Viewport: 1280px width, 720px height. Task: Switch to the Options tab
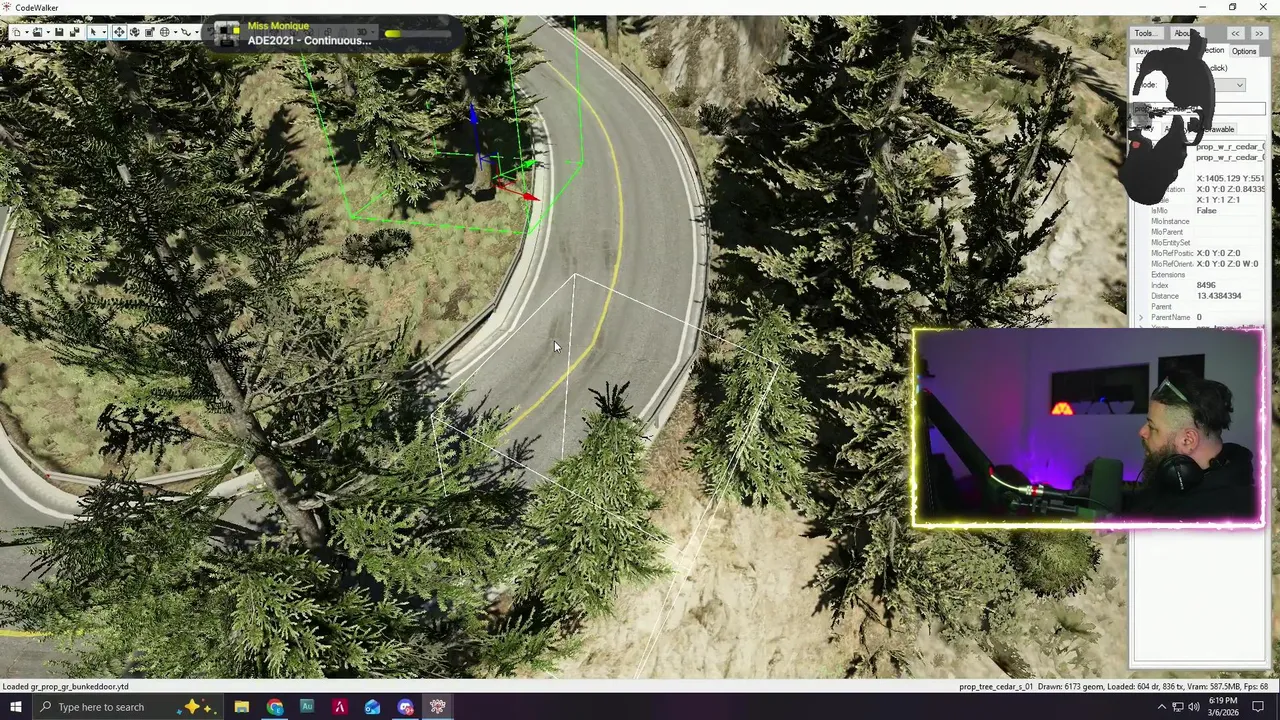1244,51
